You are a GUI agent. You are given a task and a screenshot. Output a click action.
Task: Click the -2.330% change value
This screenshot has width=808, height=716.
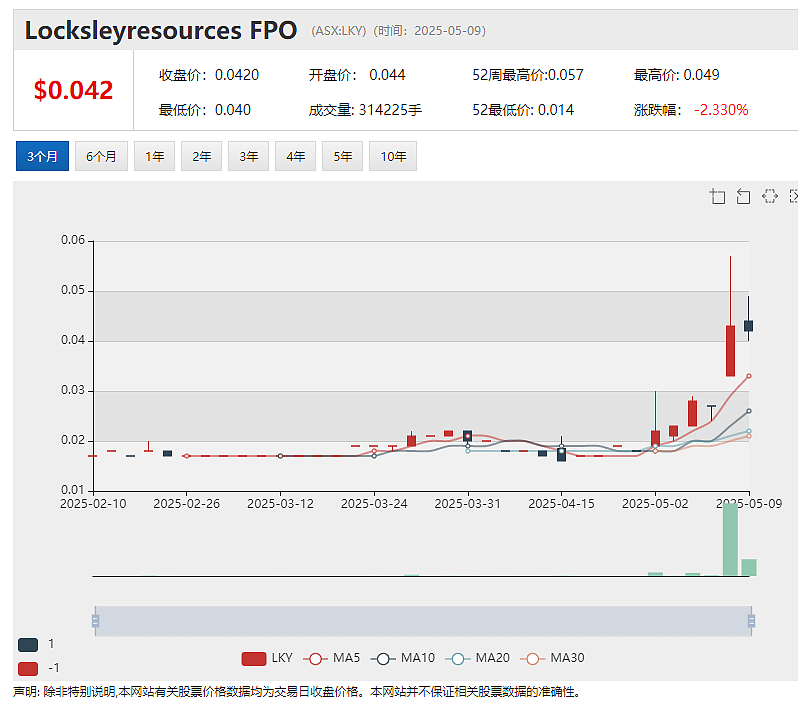click(721, 110)
